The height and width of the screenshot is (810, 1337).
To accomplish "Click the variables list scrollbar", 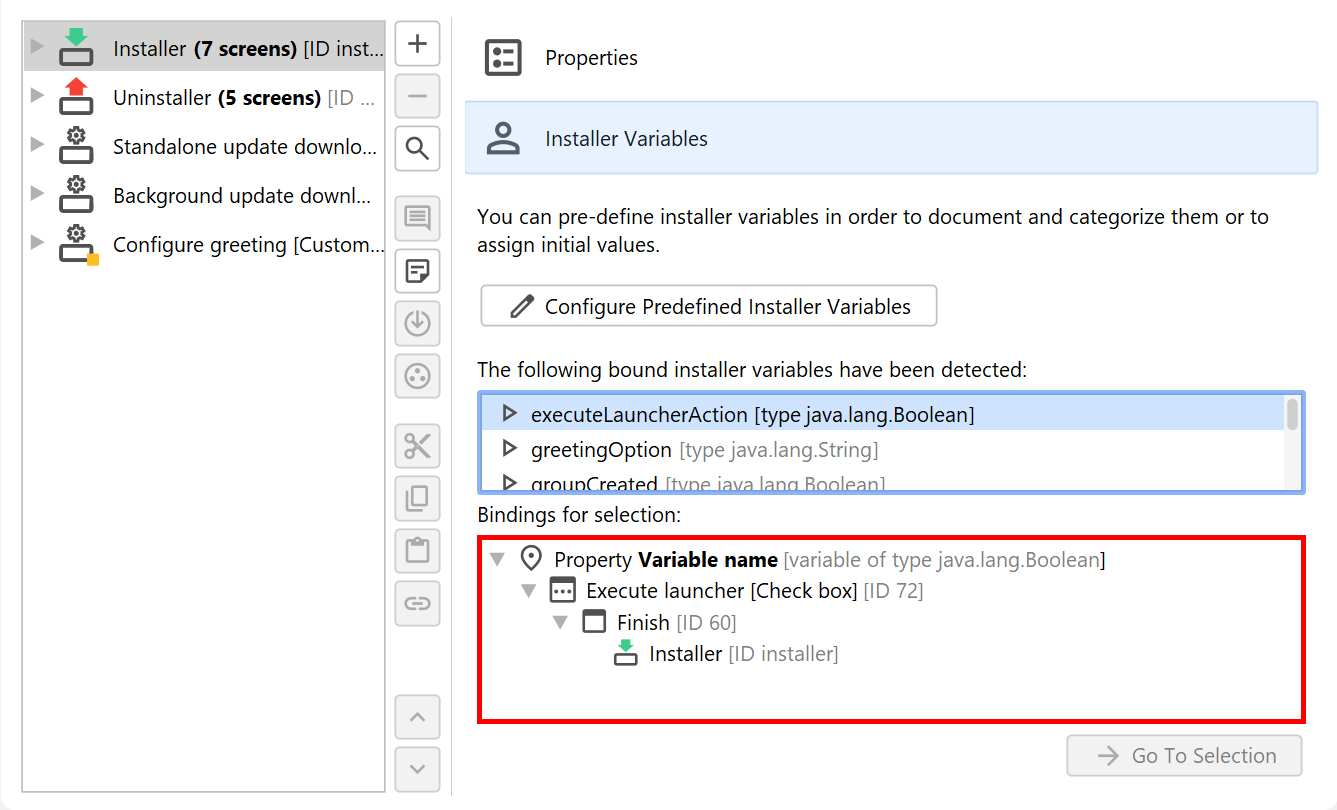I will click(x=1292, y=415).
